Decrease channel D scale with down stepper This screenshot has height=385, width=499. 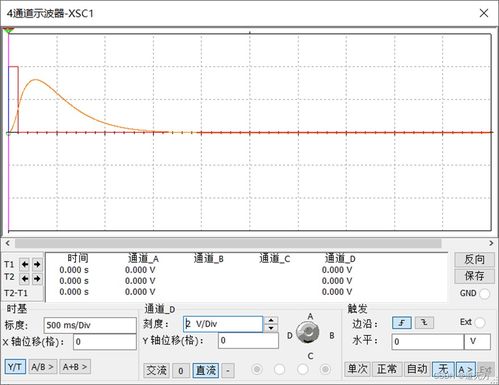pyautogui.click(x=271, y=328)
